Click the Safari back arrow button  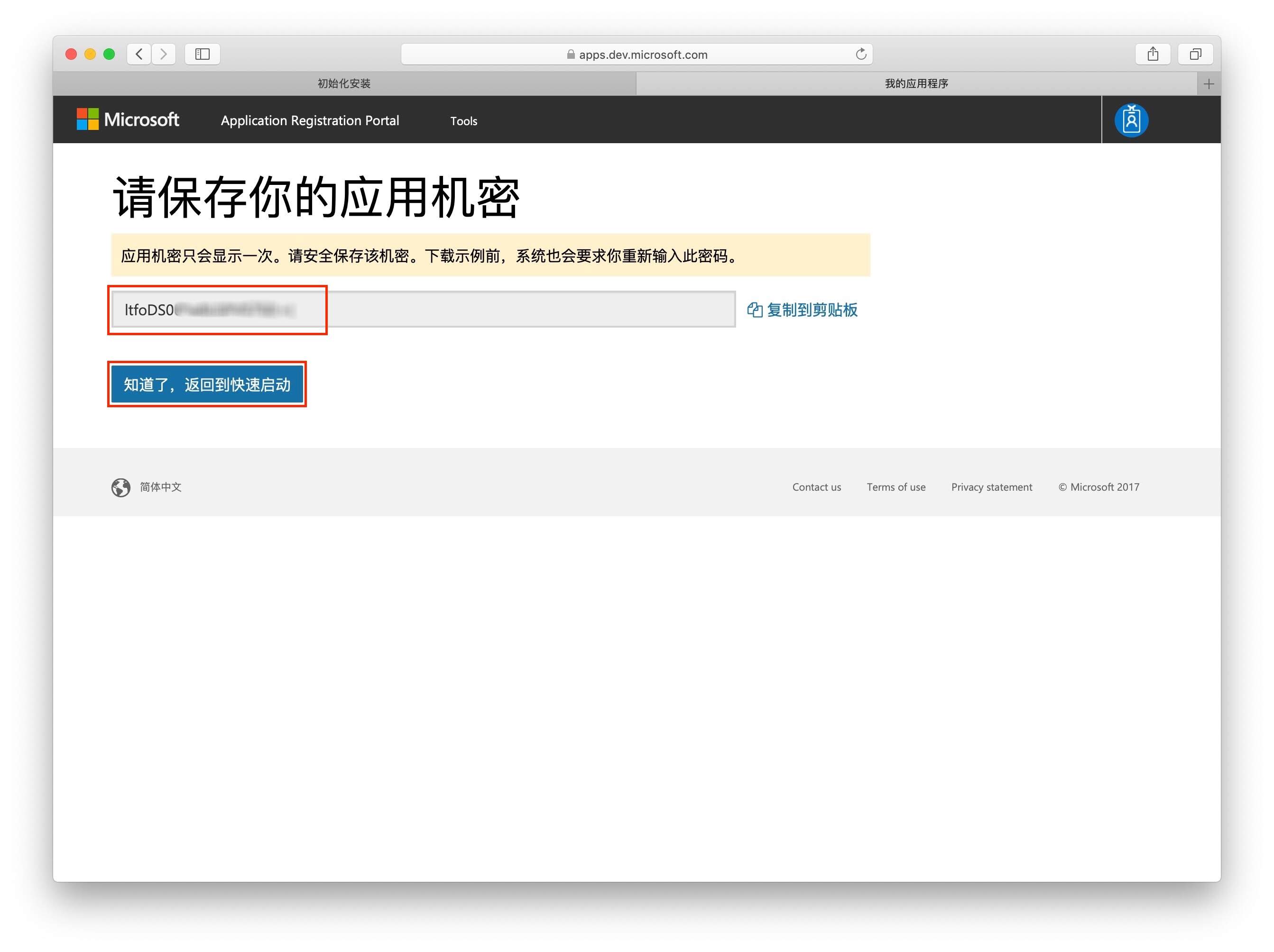point(139,54)
